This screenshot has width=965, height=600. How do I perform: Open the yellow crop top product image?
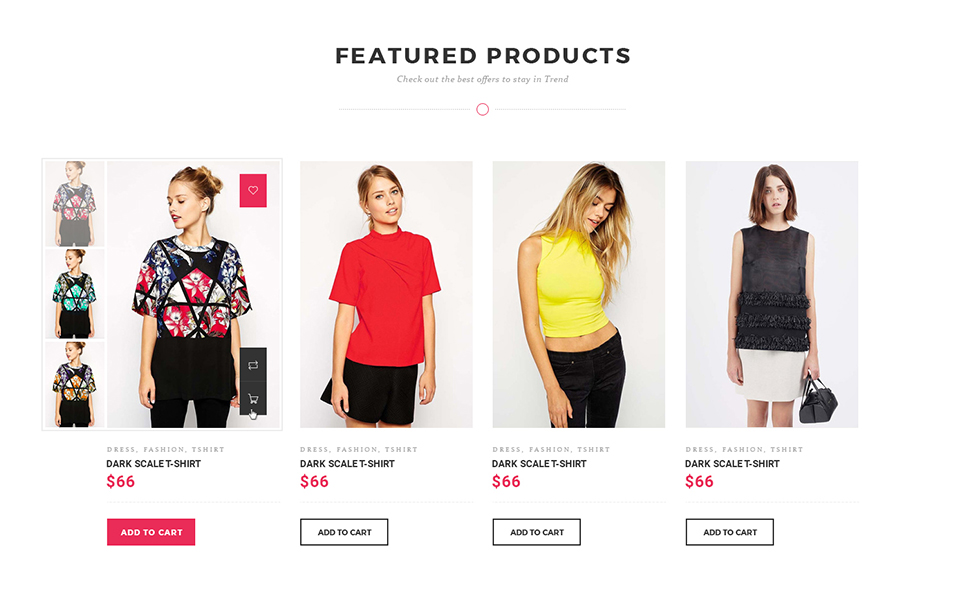point(579,294)
